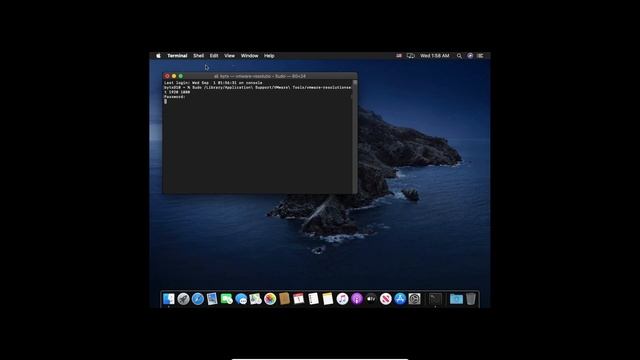The width and height of the screenshot is (640, 360).
Task: Zoom Terminal window with green button
Action: [x=181, y=76]
